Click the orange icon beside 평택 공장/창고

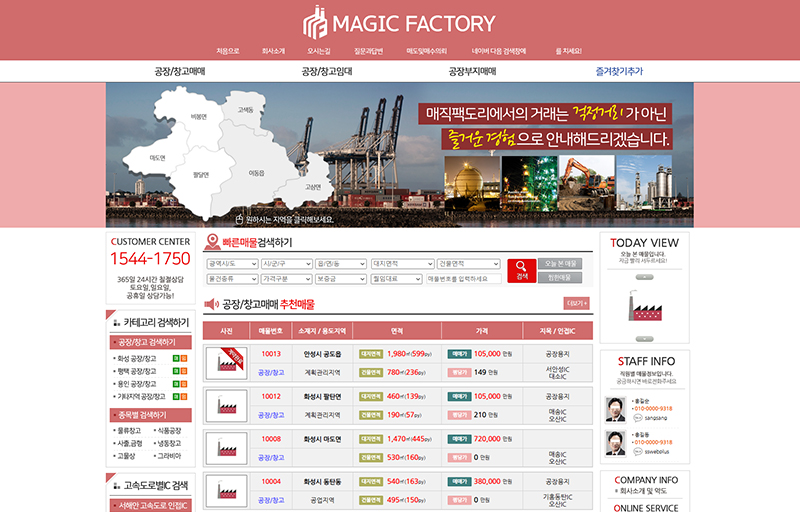click(184, 371)
